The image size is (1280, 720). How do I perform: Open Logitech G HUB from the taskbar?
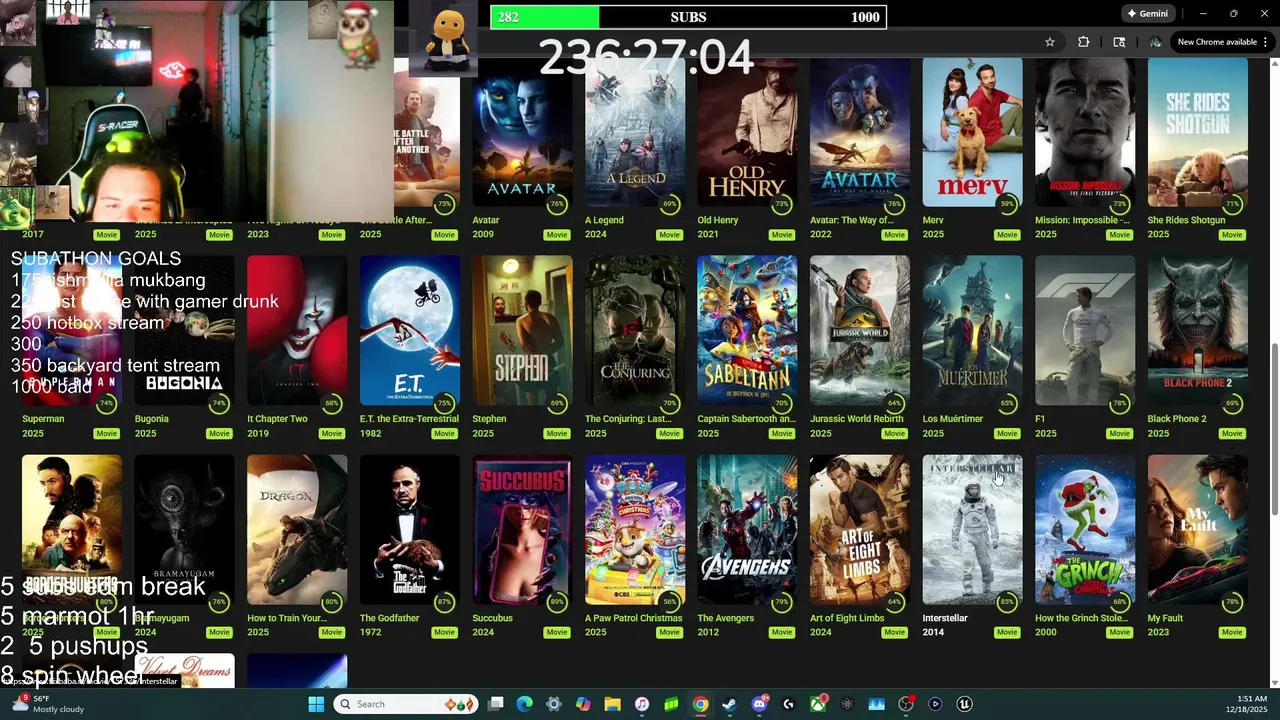pyautogui.click(x=788, y=704)
